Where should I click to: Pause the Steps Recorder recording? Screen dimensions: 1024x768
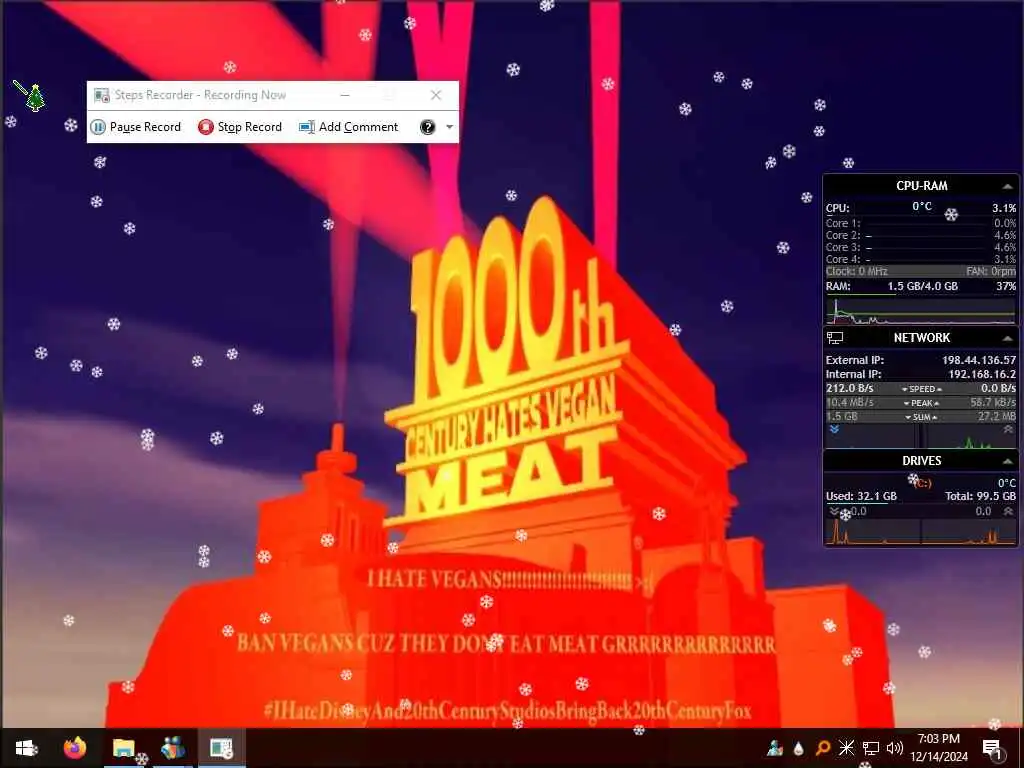pos(136,127)
